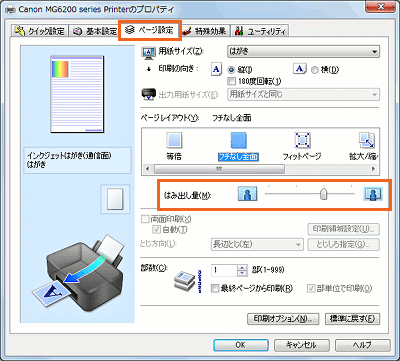This screenshot has width=400, height=361.
Task: Select the 縦 portrait orientation radio button
Action: click(x=231, y=70)
